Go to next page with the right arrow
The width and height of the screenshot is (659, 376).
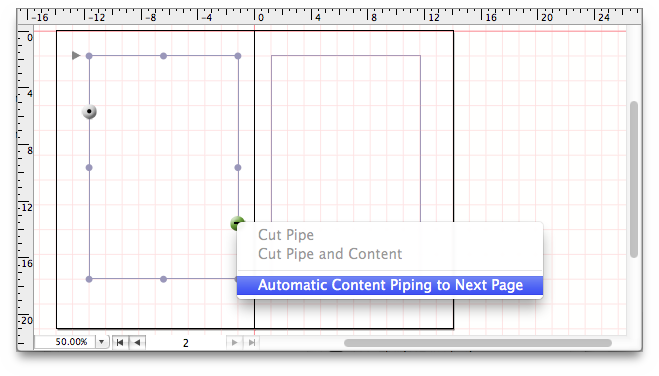coord(235,342)
